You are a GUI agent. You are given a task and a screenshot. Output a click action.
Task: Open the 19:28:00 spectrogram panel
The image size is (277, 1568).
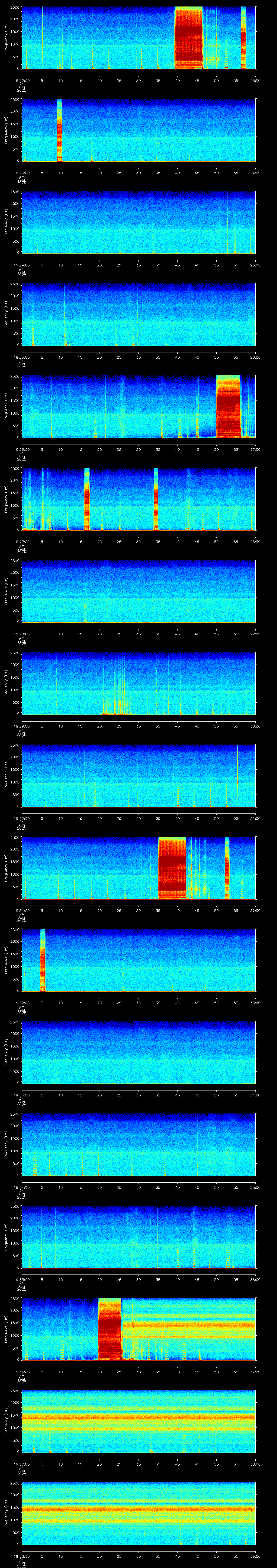[x=138, y=592]
